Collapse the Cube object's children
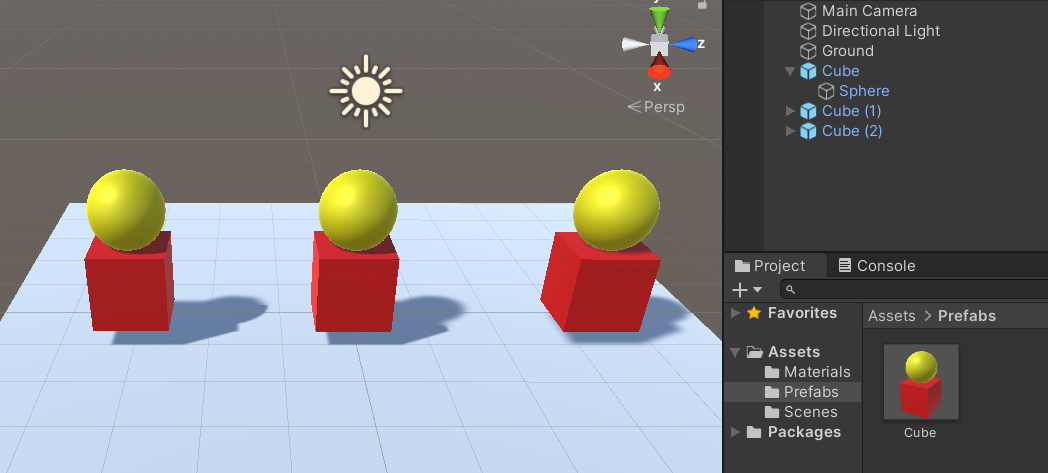This screenshot has height=473, width=1048. pos(790,71)
